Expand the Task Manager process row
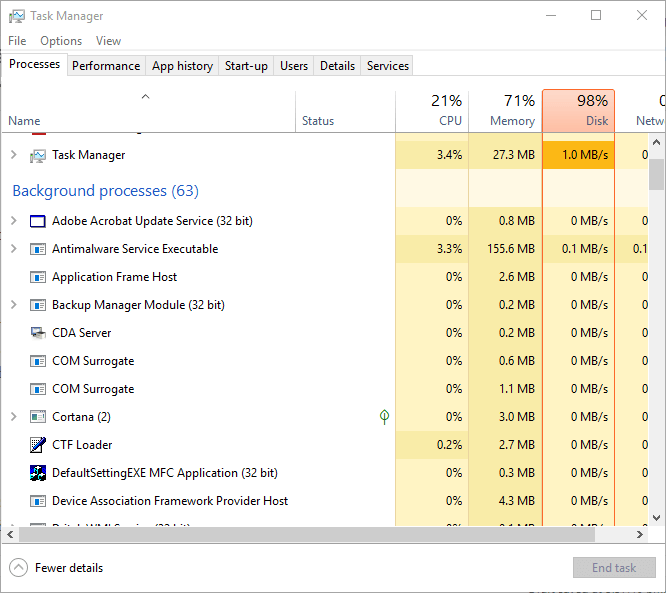The height and width of the screenshot is (593, 666). (14, 155)
